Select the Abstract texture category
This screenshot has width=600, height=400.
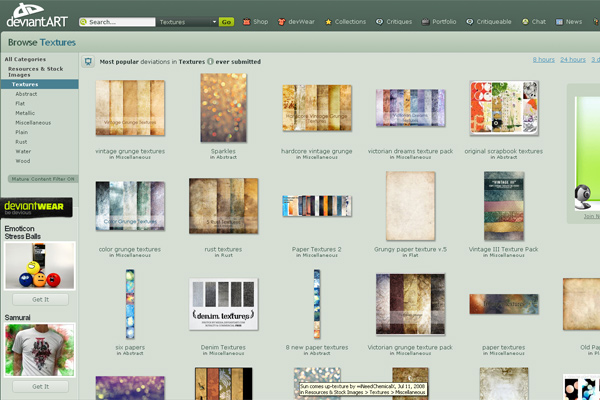pos(27,93)
